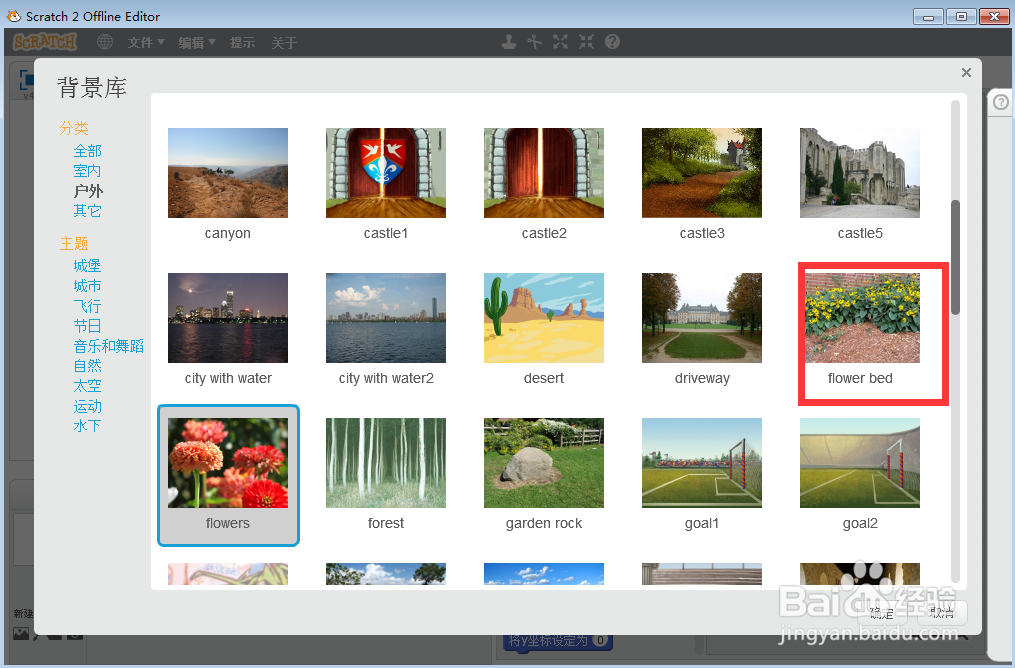Select the city with water2 backdrop
Image resolution: width=1015 pixels, height=668 pixels.
click(x=386, y=318)
